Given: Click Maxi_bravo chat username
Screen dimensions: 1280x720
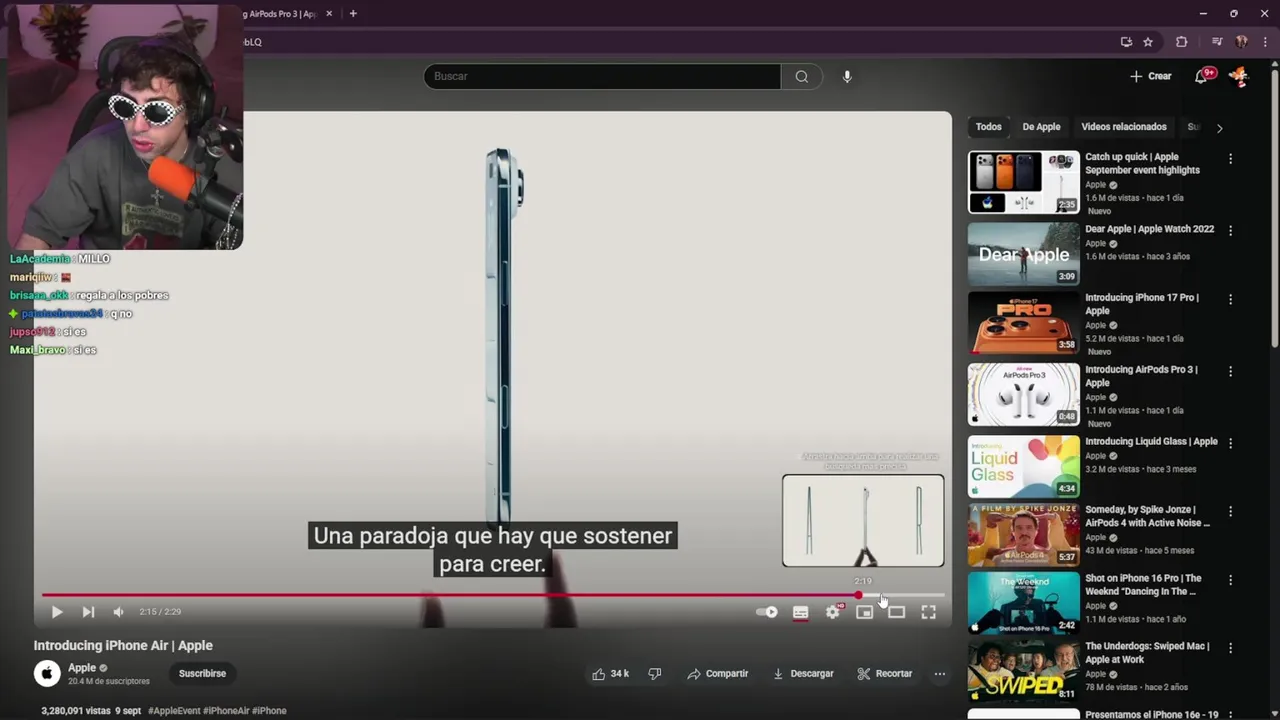Looking at the screenshot, I should (x=37, y=350).
